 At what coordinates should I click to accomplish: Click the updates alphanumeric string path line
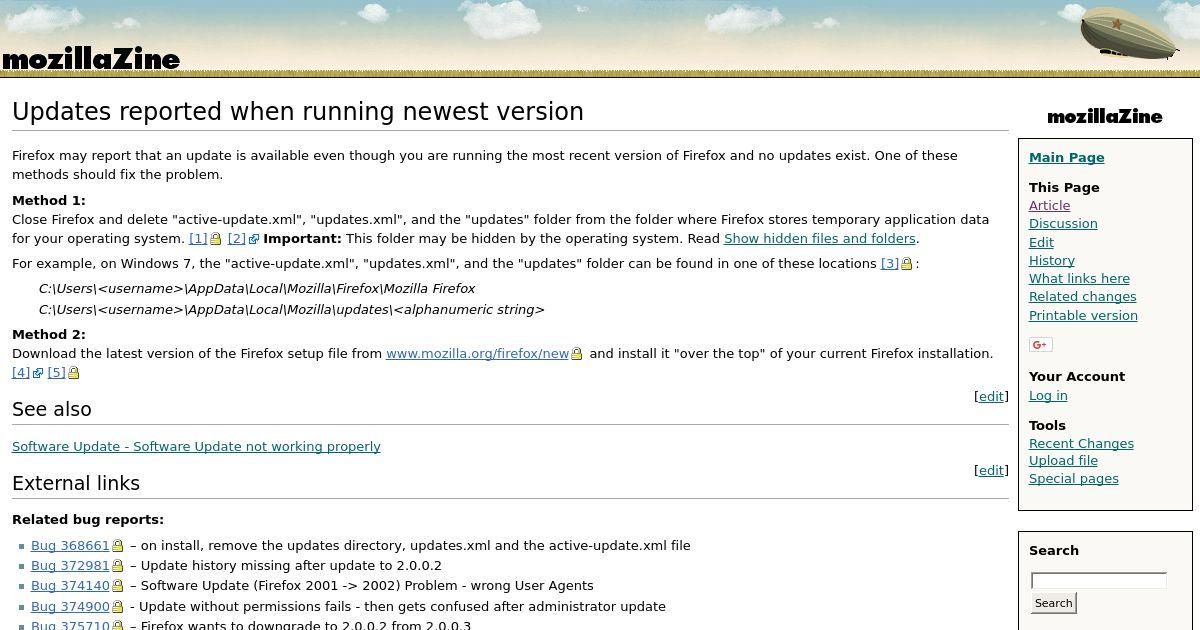(x=292, y=310)
